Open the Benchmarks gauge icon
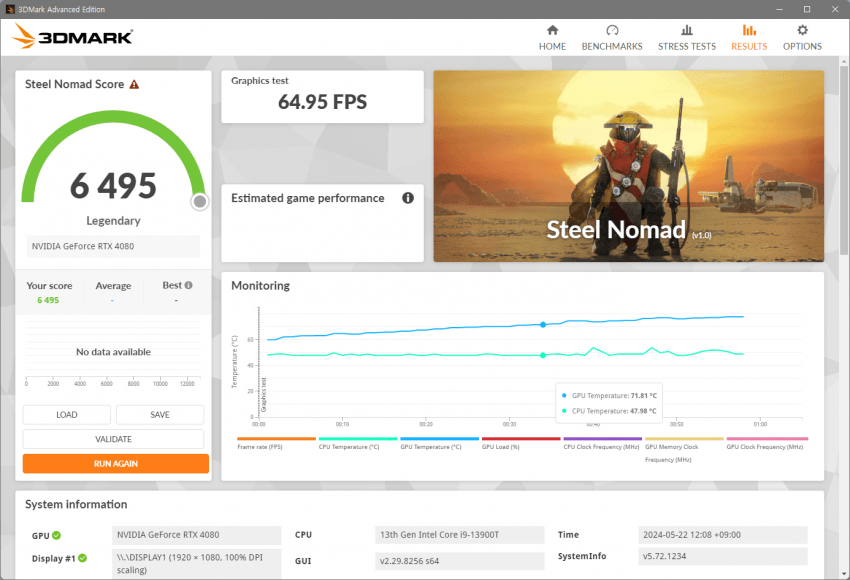Viewport: 850px width, 580px height. coord(612,30)
